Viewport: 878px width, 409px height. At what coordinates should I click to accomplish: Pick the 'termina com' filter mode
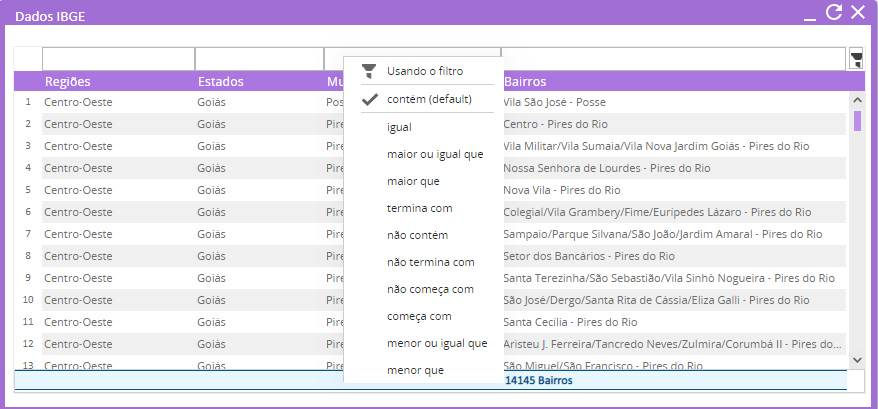coord(419,208)
